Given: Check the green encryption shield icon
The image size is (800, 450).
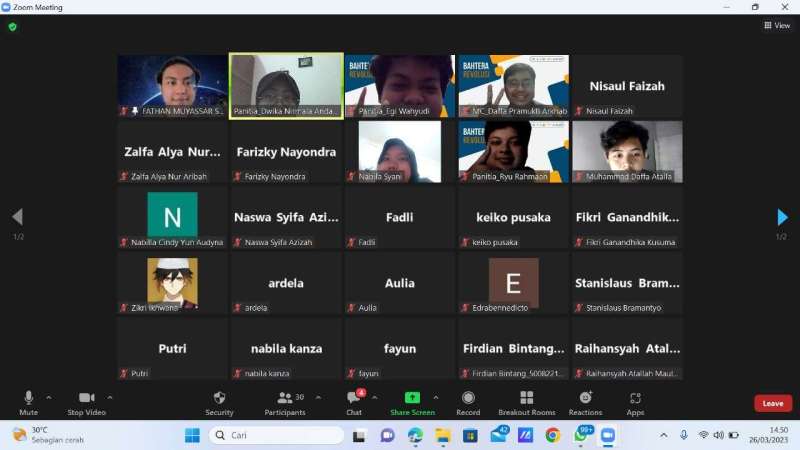Looking at the screenshot, I should click(13, 27).
